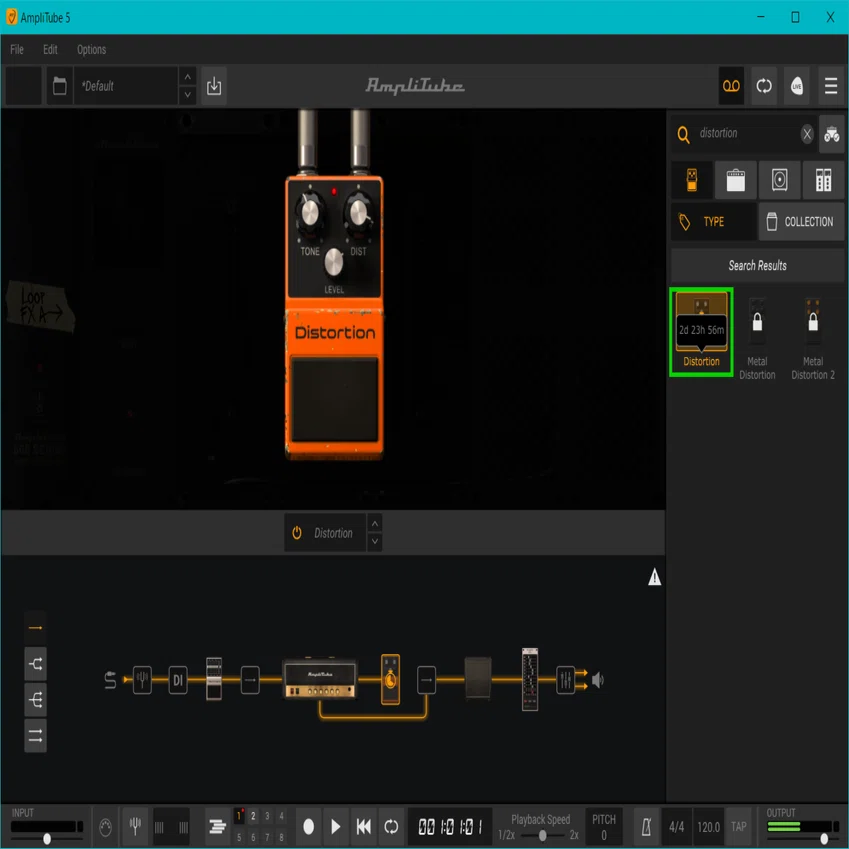Screen dimensions: 849x849
Task: Open the tuner icon in bottom bar
Action: point(135,826)
